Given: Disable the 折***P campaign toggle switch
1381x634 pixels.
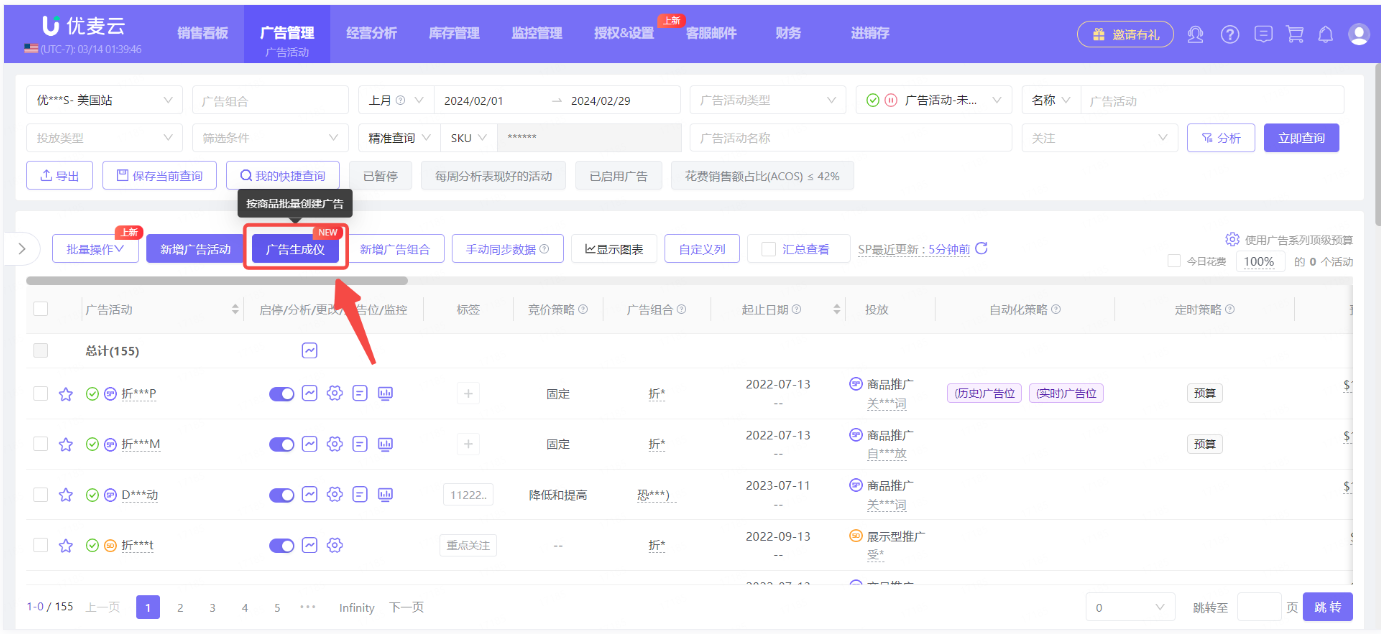Looking at the screenshot, I should click(x=281, y=393).
